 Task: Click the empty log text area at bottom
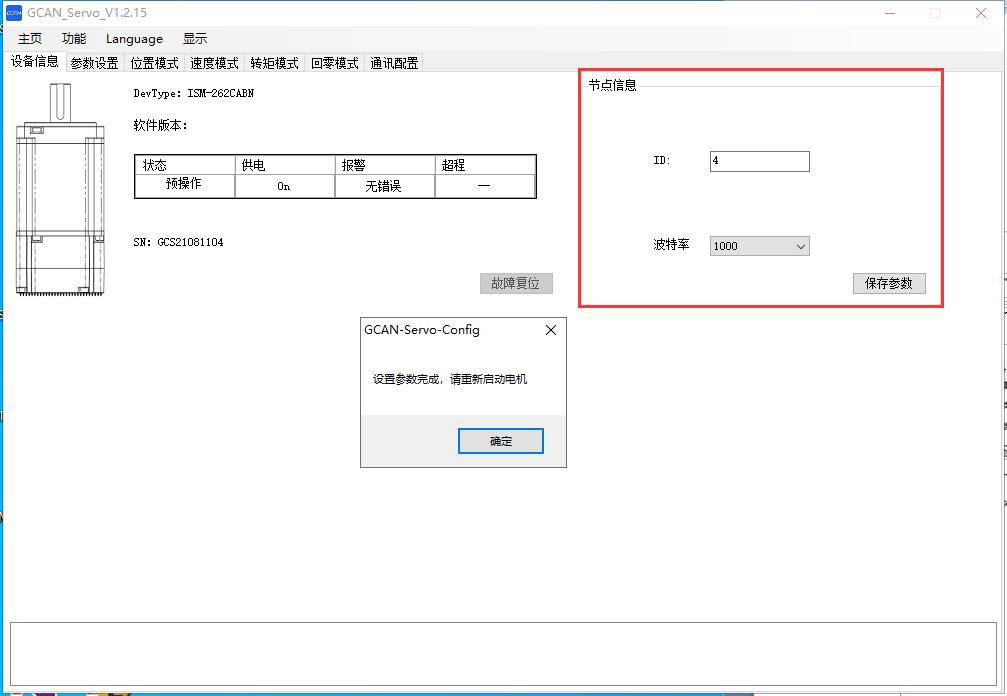pos(503,651)
